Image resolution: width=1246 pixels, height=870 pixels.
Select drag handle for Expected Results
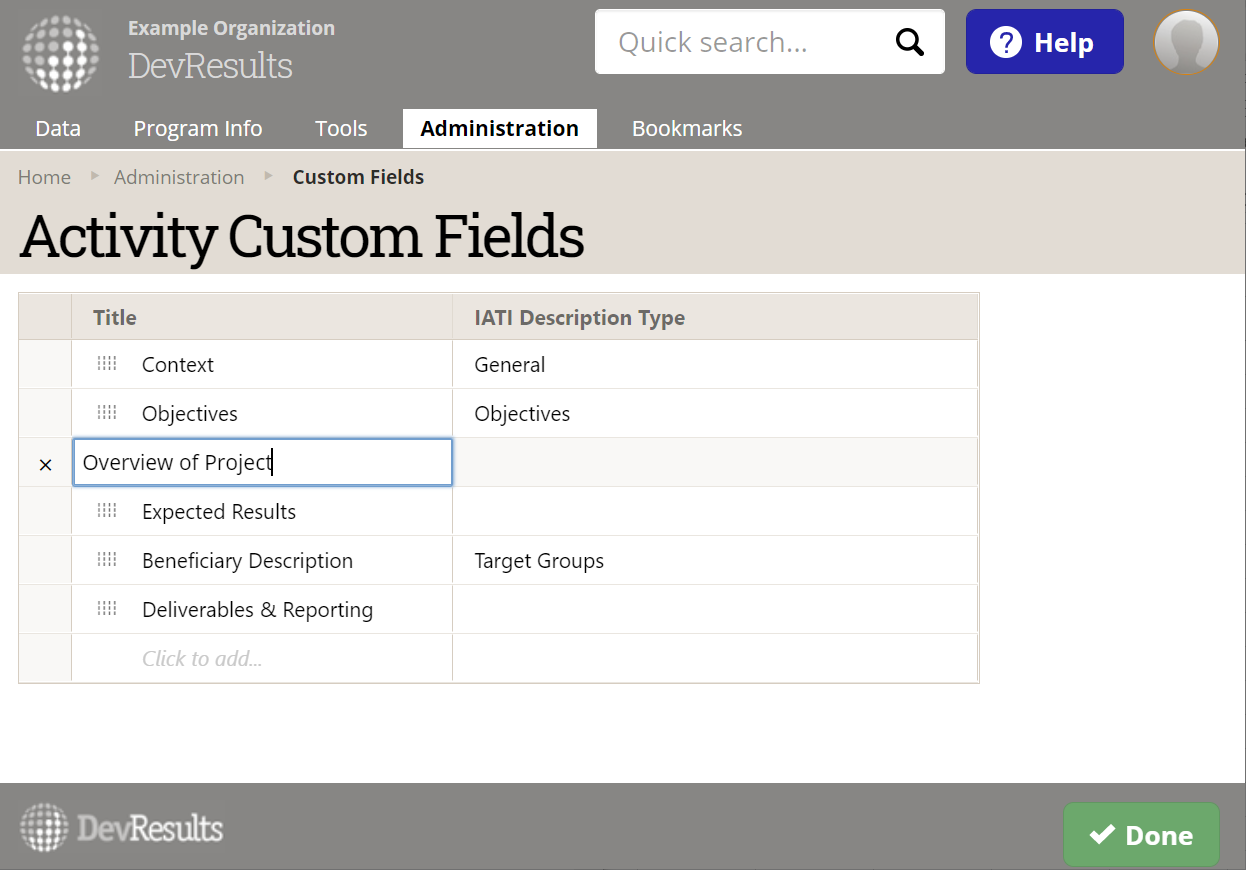[x=107, y=511]
